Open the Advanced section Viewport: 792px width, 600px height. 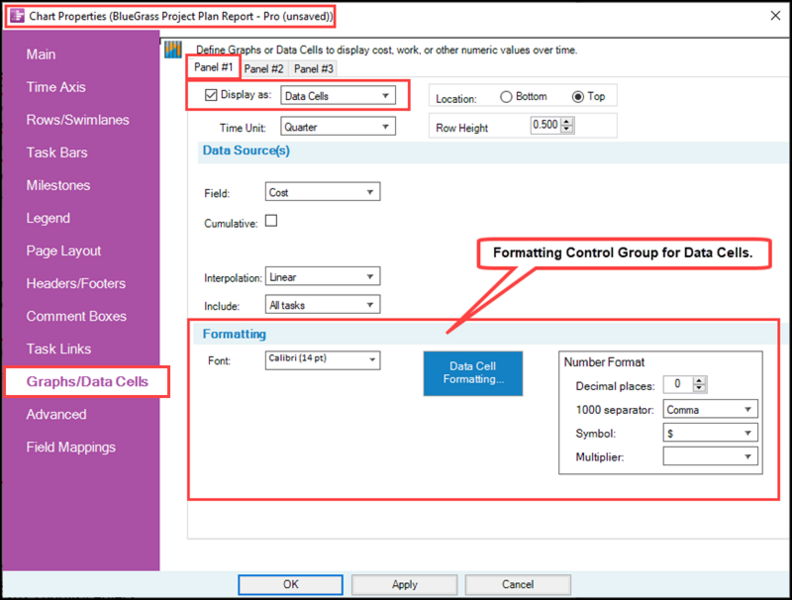(x=56, y=414)
